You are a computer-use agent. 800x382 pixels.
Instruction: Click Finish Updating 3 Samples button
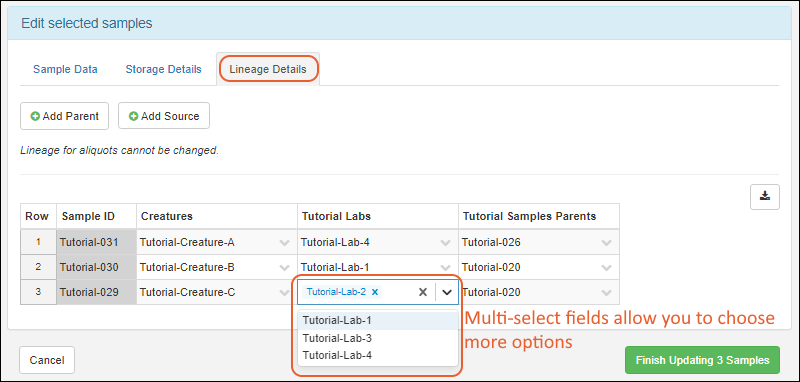click(702, 360)
